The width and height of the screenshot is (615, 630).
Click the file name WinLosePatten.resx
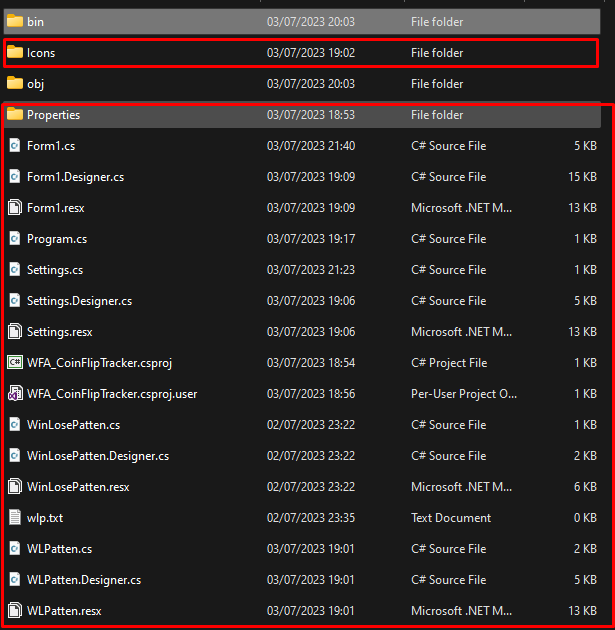(x=78, y=487)
